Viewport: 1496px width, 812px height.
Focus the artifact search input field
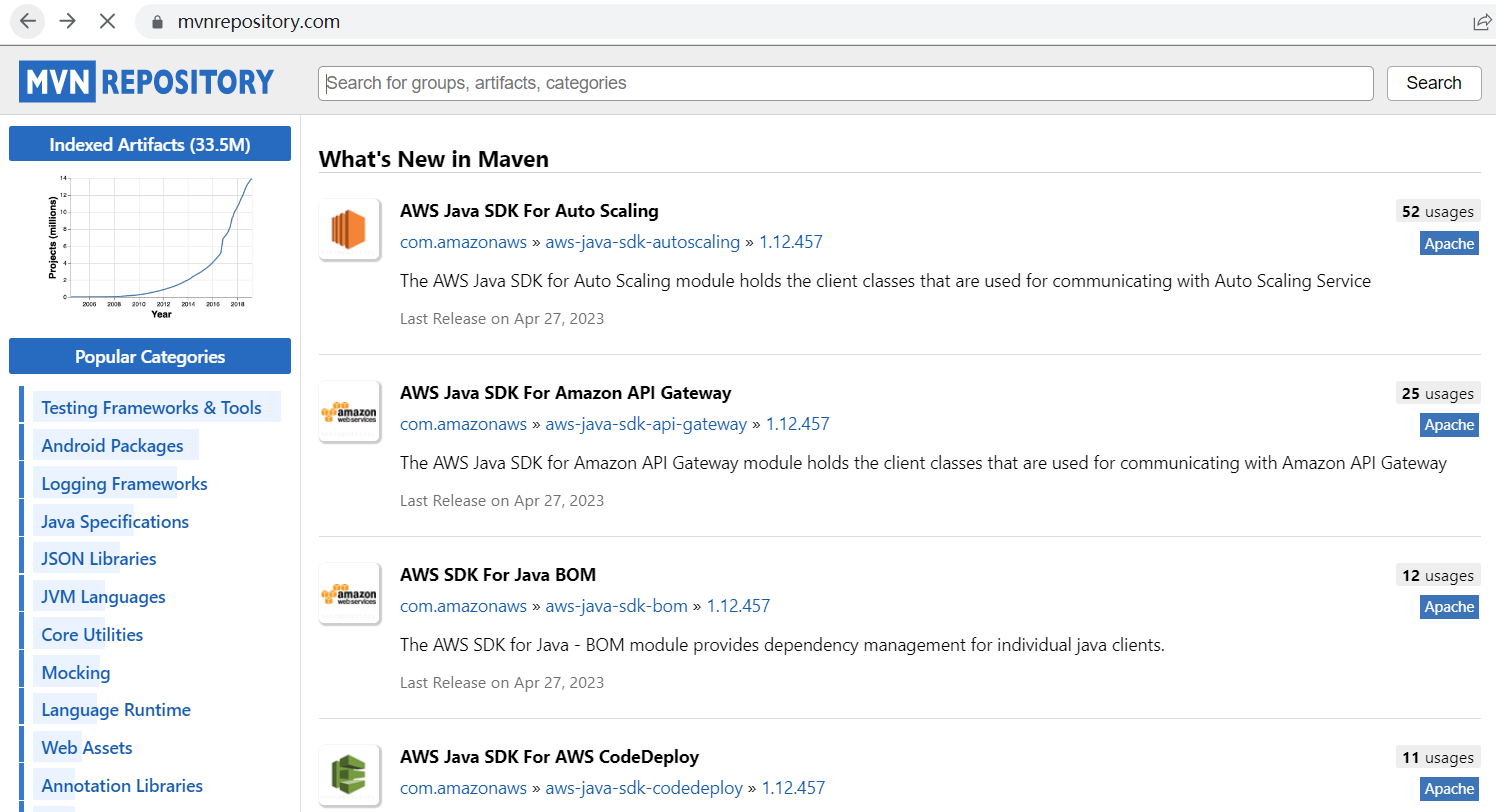[846, 83]
